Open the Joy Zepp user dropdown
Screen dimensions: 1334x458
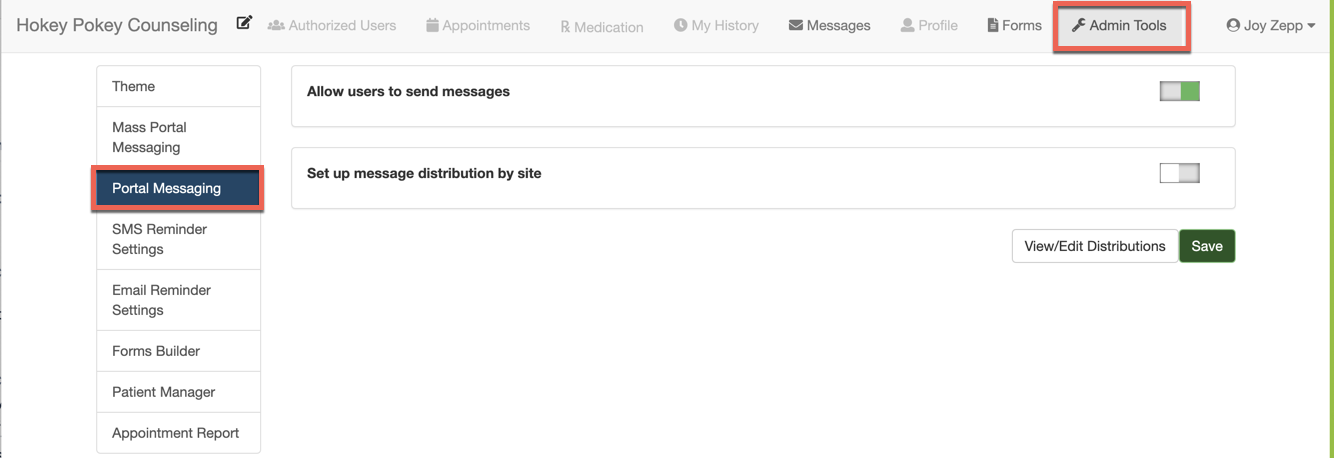tap(1271, 25)
